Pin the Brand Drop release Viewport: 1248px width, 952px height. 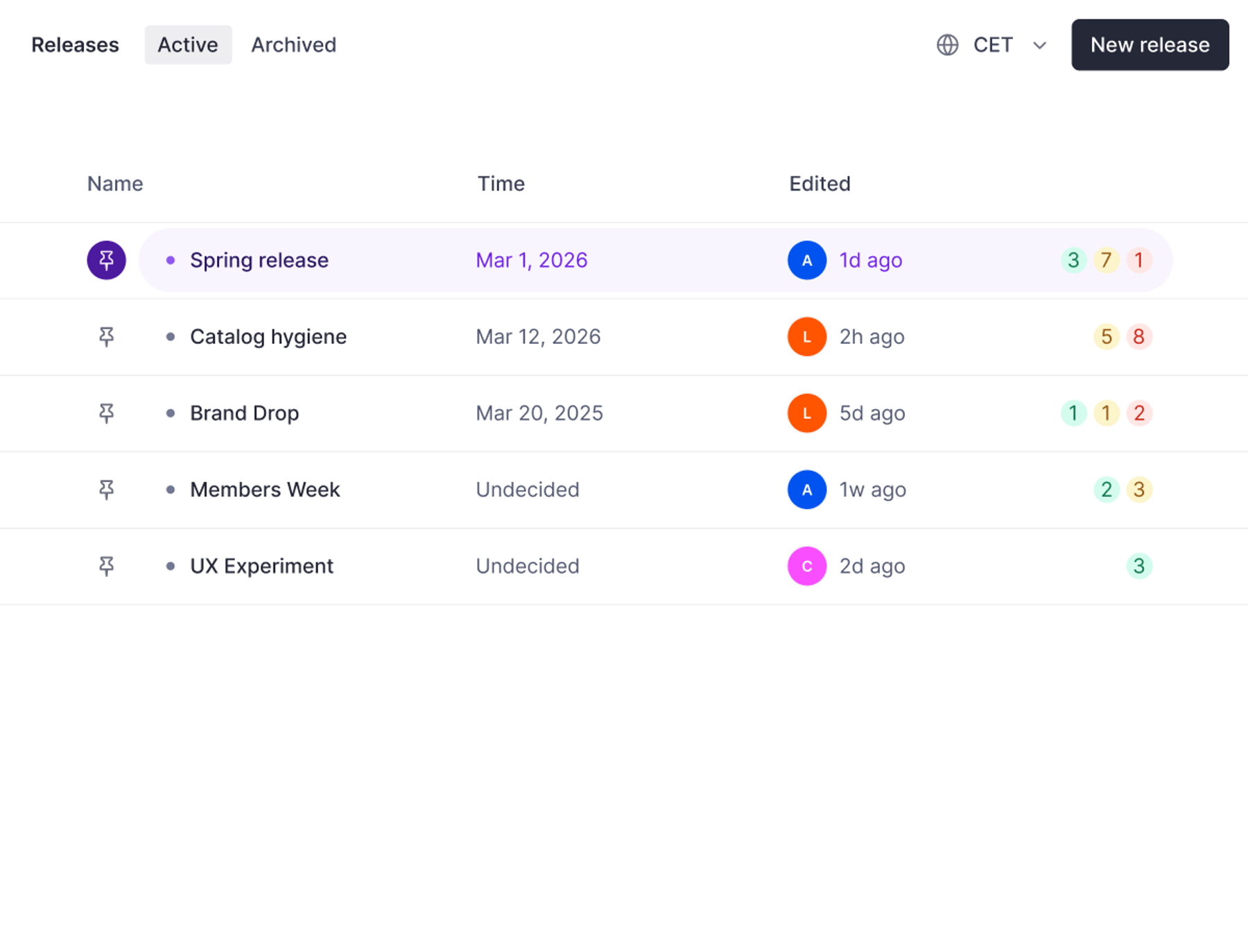click(x=106, y=413)
